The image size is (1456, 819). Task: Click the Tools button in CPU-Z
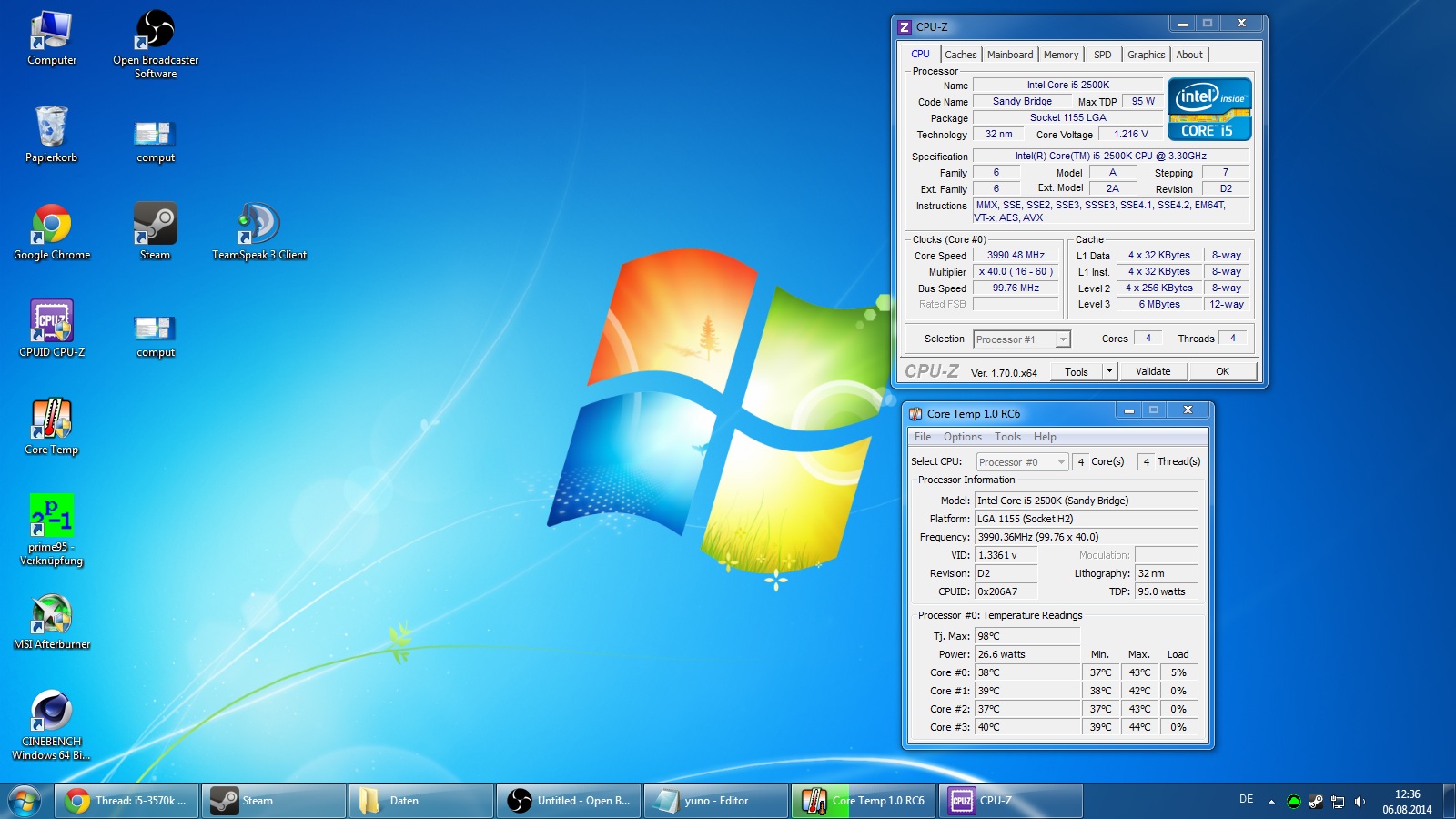(1077, 371)
